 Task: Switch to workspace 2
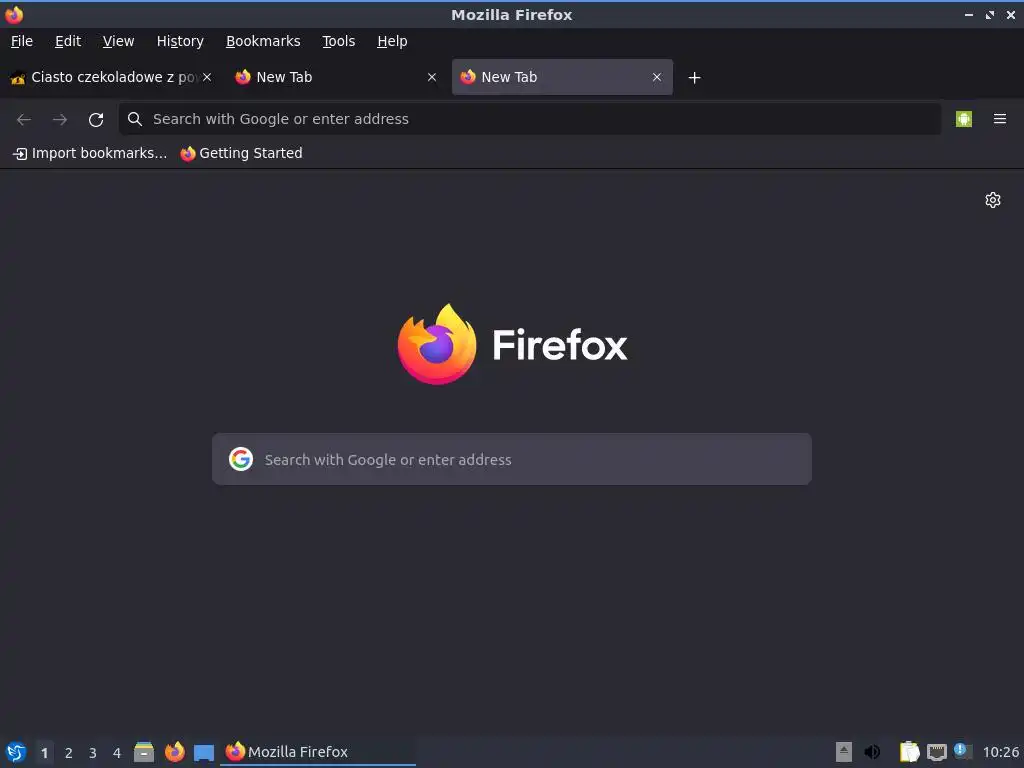pyautogui.click(x=69, y=753)
